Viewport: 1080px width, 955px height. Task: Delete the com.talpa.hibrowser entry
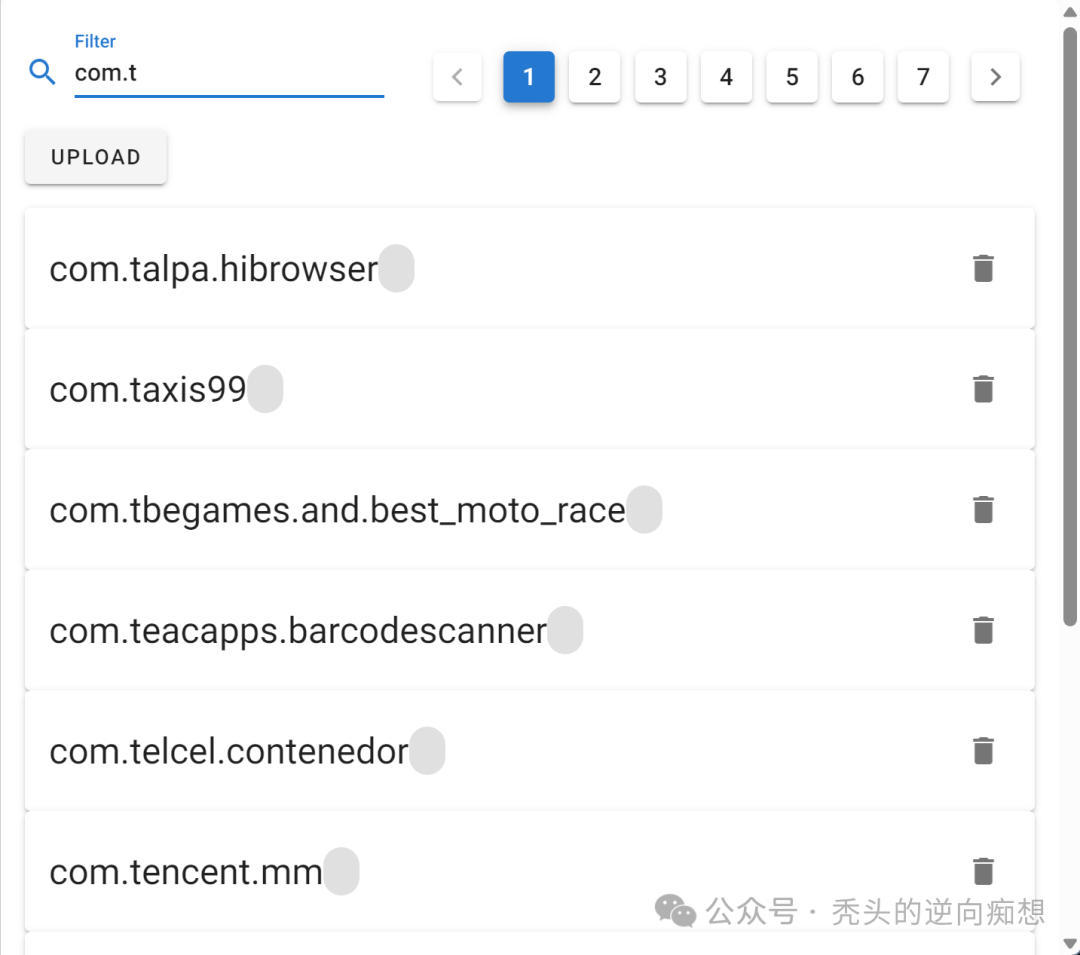pos(983,269)
